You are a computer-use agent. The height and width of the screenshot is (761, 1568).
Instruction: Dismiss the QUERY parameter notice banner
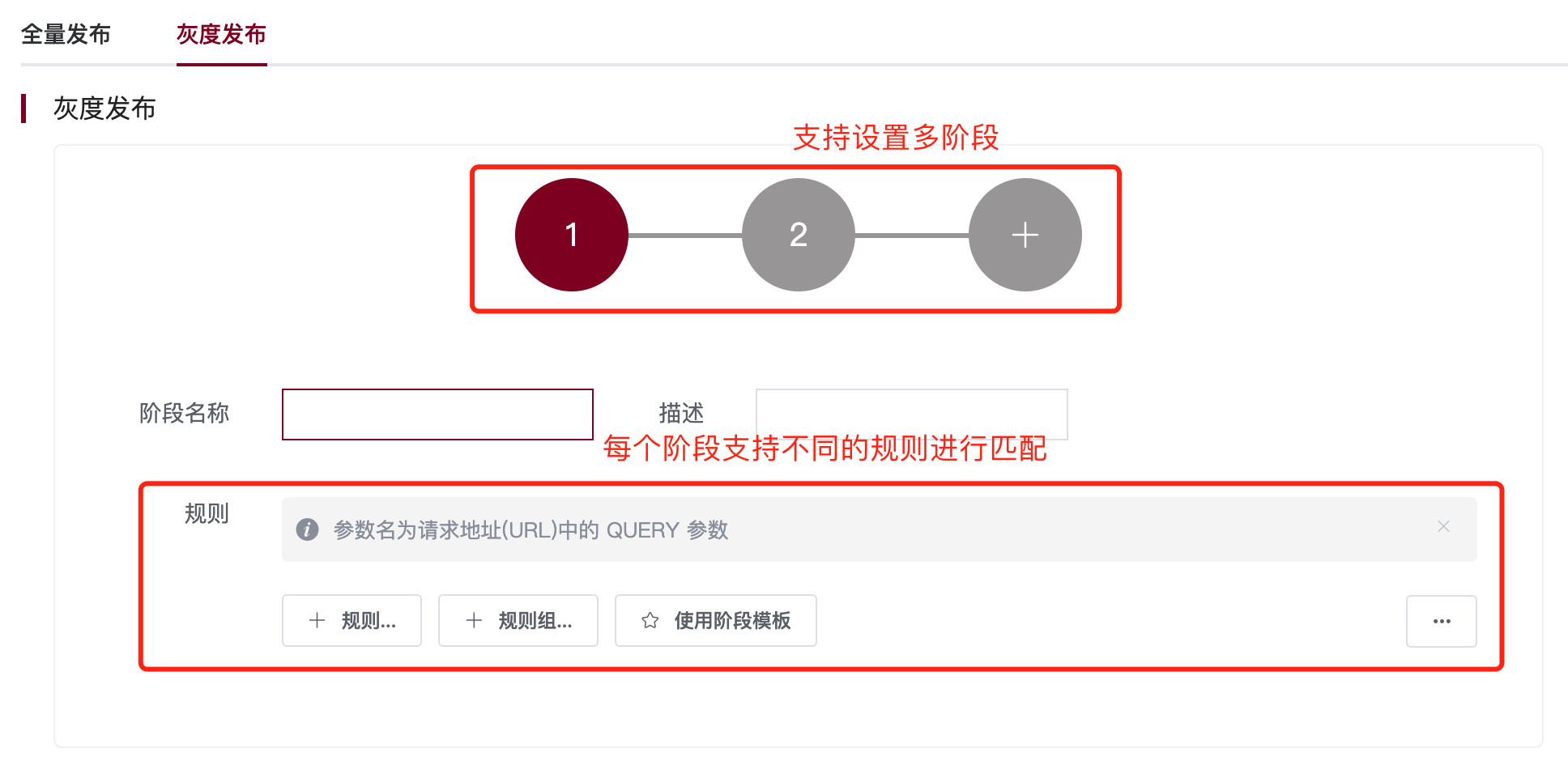[1443, 526]
